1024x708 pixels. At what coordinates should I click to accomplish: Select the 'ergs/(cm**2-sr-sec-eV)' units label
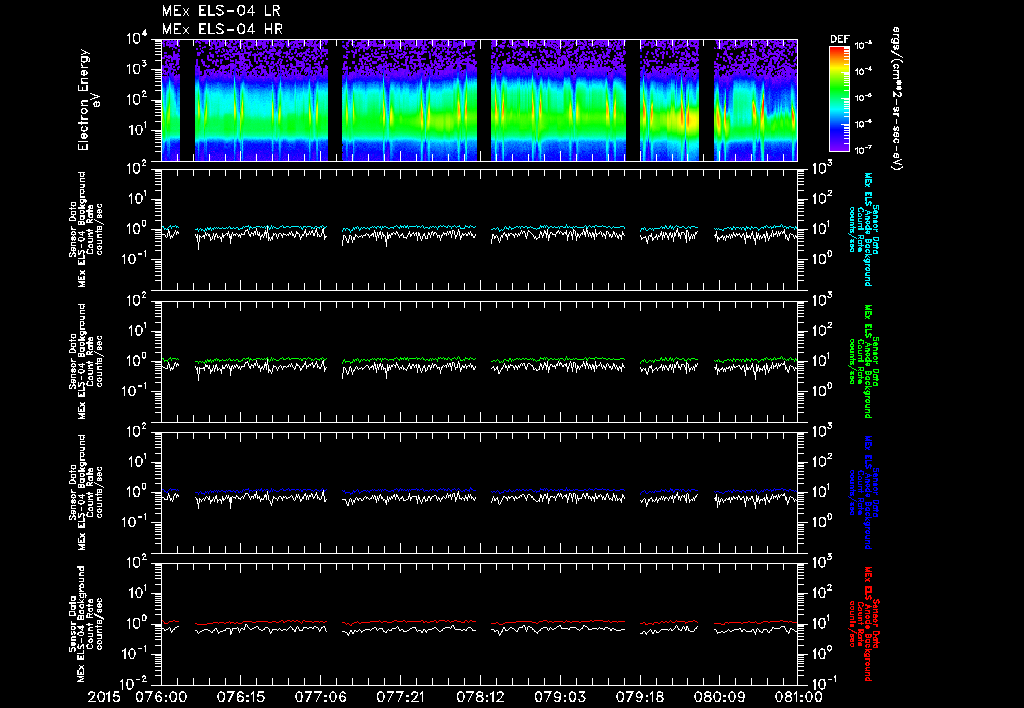click(896, 99)
